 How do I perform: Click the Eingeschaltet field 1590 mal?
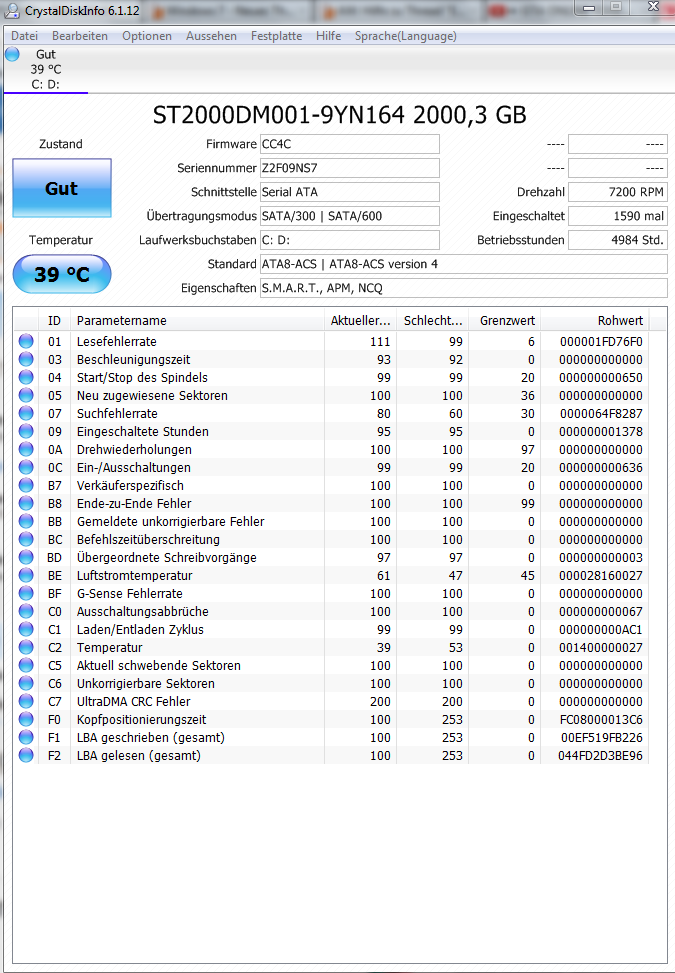click(x=618, y=216)
